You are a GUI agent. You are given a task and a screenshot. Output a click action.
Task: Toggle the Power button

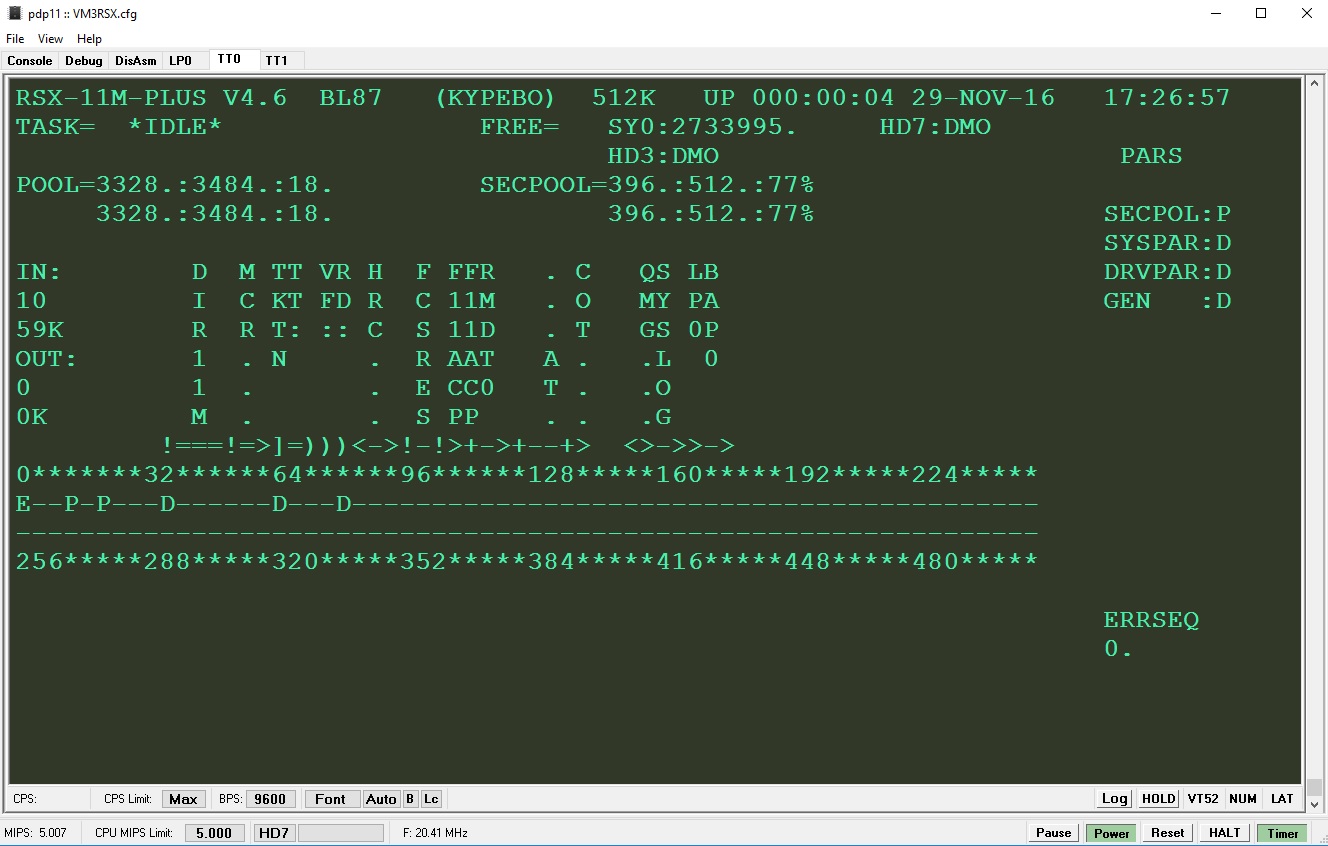pos(1111,833)
